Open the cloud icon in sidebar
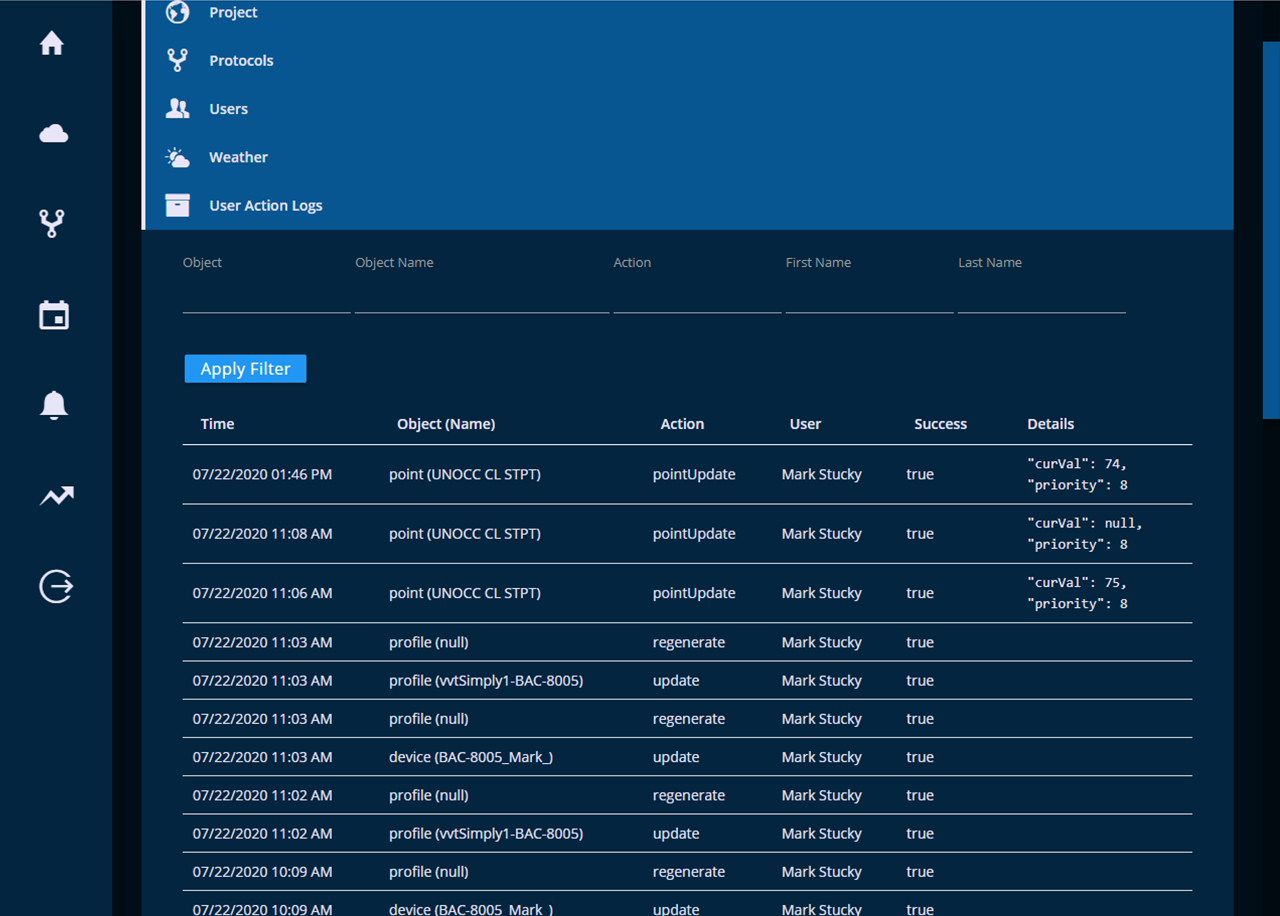The height and width of the screenshot is (916, 1280). (53, 133)
